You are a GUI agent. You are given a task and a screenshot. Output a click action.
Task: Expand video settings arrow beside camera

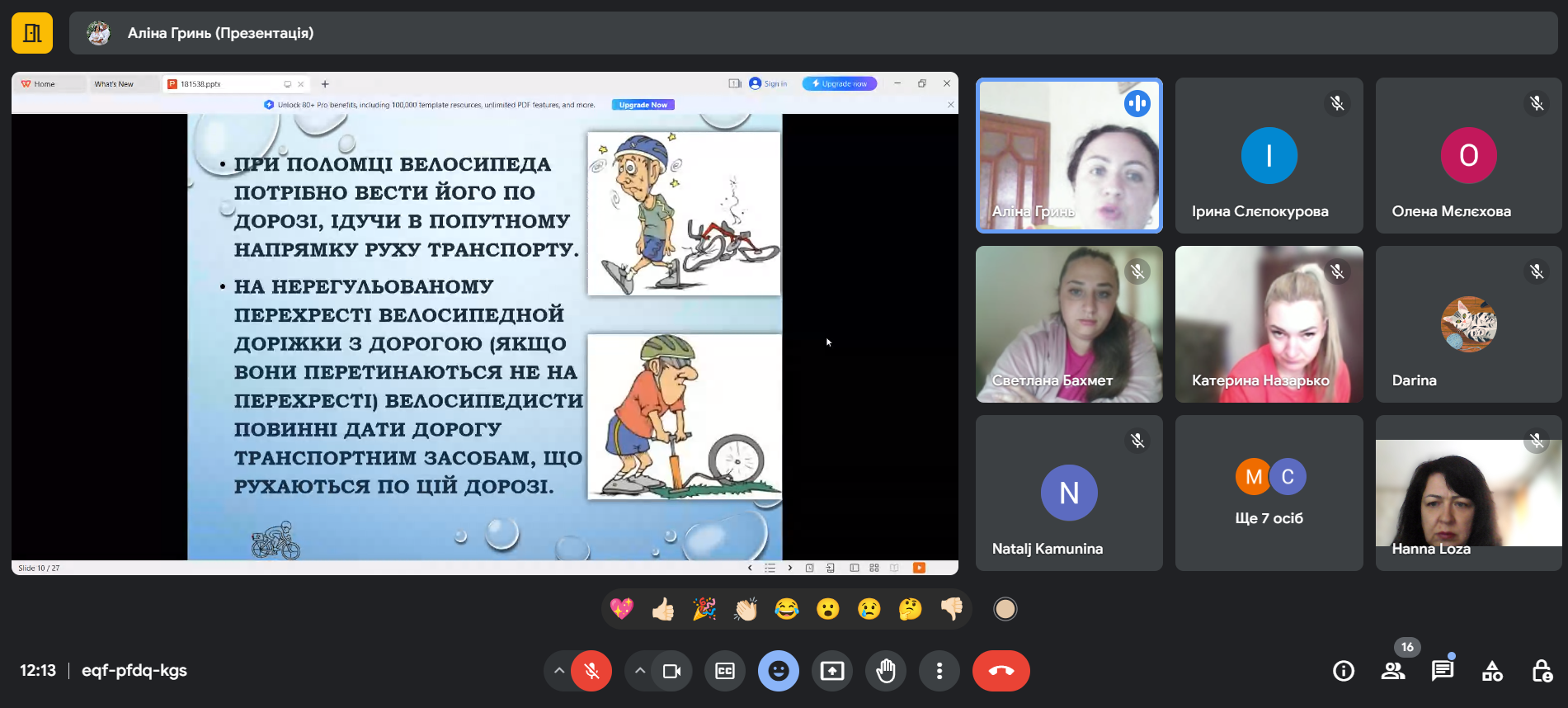(640, 671)
